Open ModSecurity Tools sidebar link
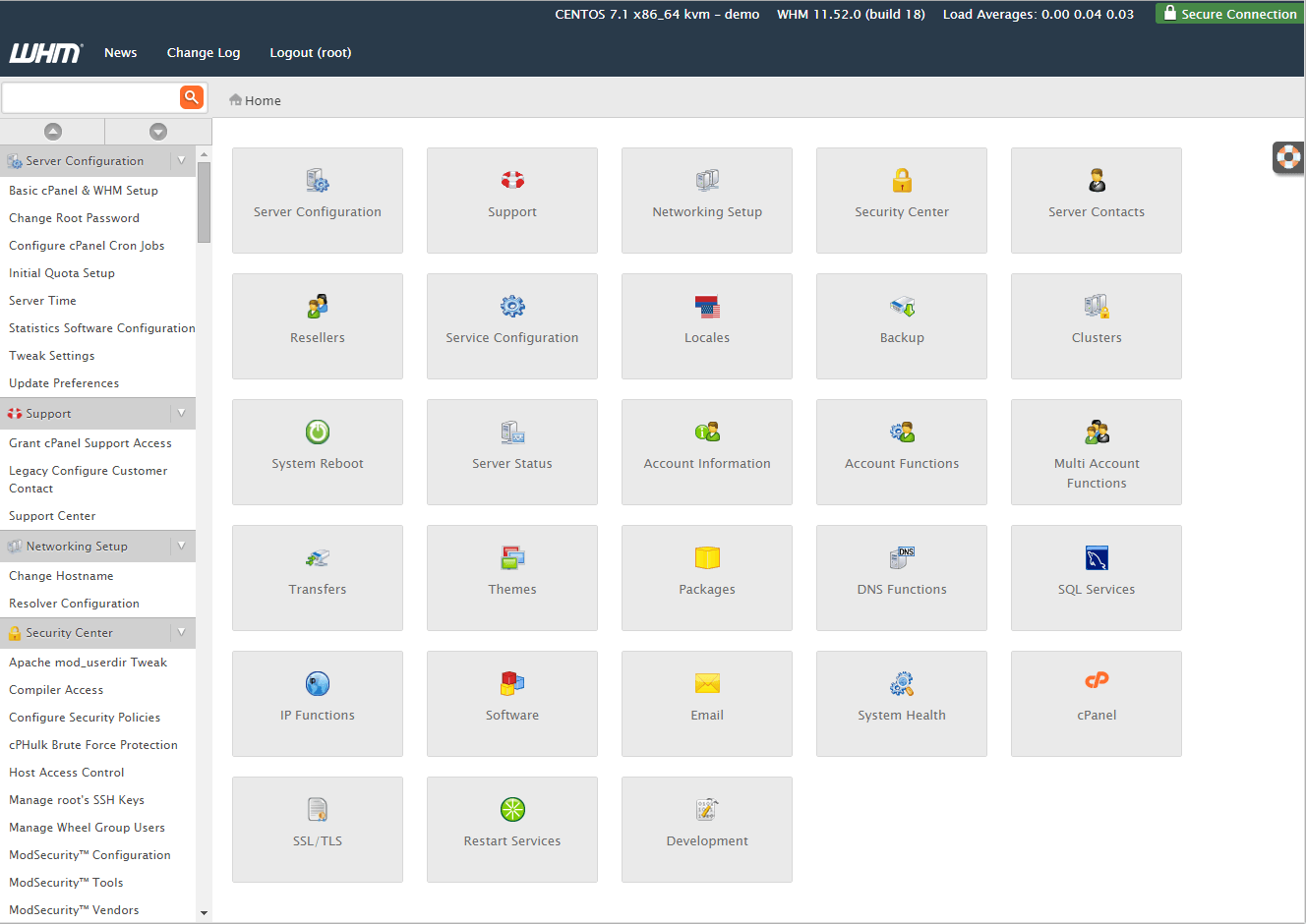Screen dimensions: 1306x924 coord(66,883)
